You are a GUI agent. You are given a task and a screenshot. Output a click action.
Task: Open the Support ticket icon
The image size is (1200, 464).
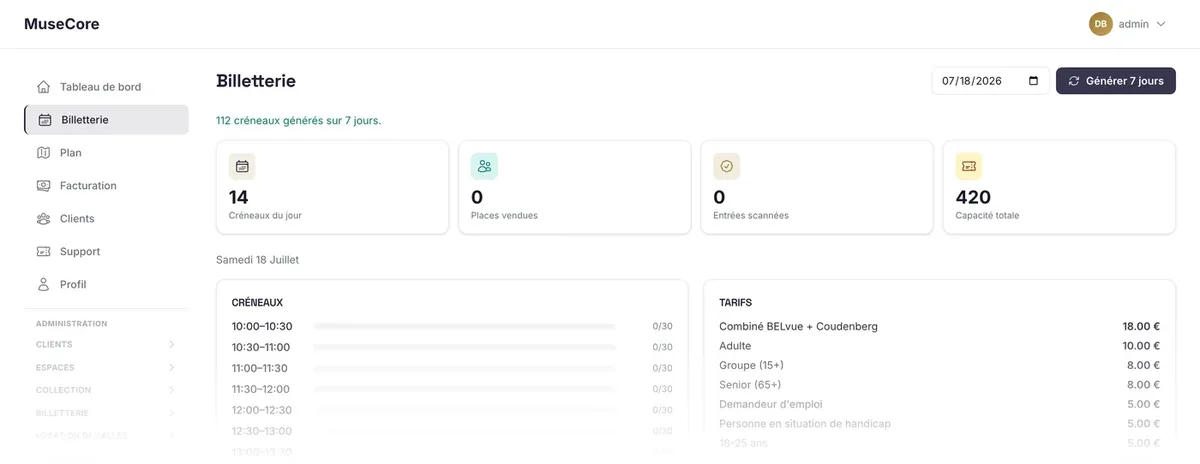tap(43, 252)
